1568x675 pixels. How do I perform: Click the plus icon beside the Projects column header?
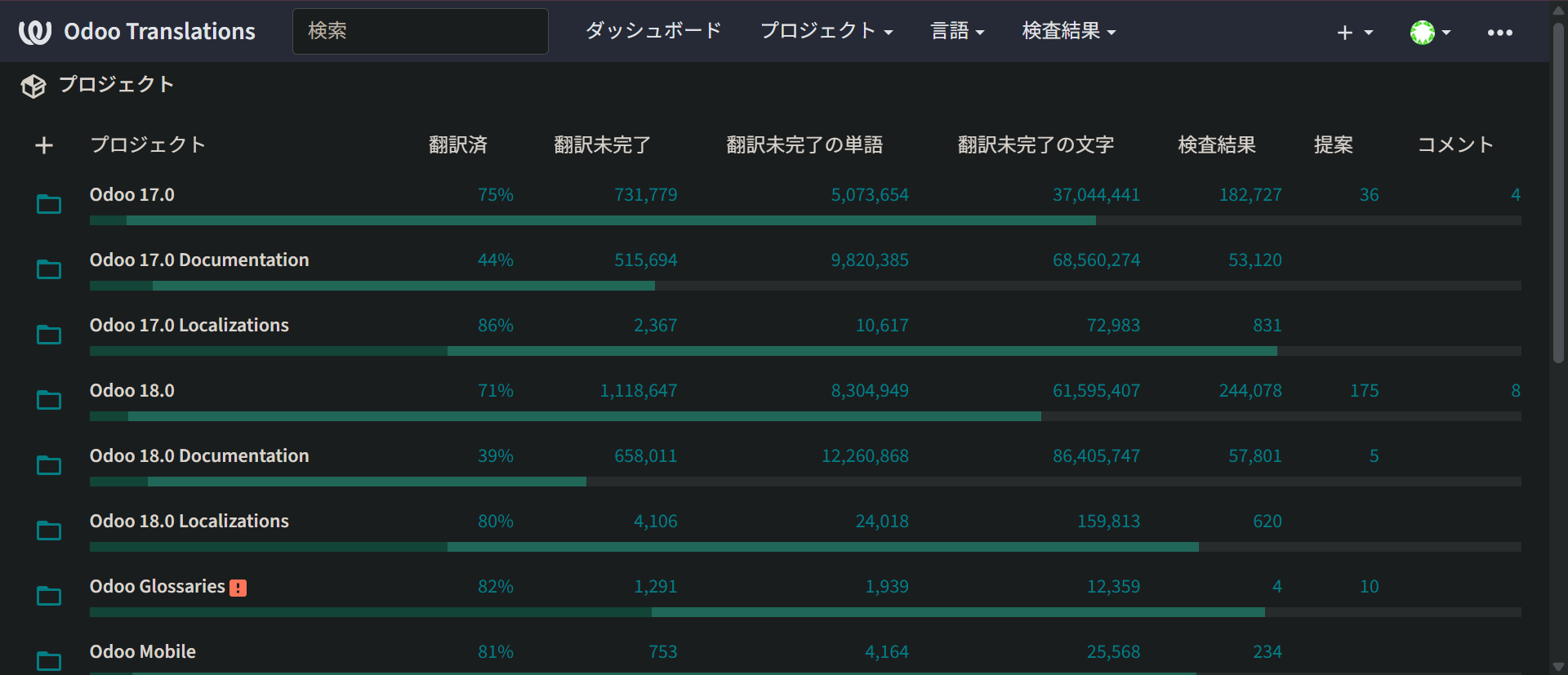[x=44, y=145]
